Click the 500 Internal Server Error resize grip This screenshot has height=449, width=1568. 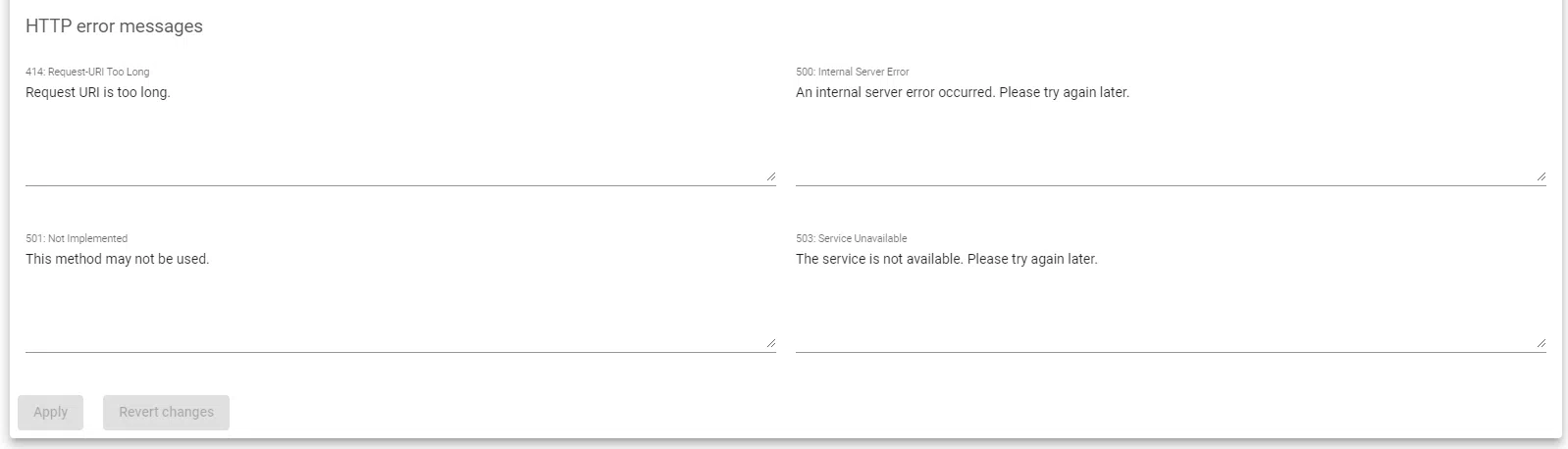pos(1541,176)
